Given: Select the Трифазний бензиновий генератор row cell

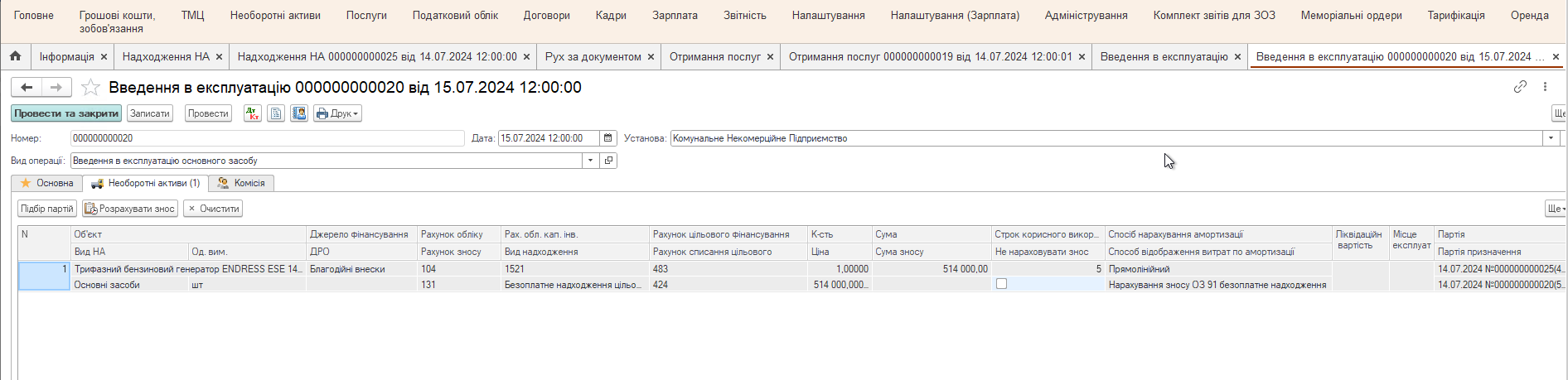Looking at the screenshot, I should [x=188, y=269].
